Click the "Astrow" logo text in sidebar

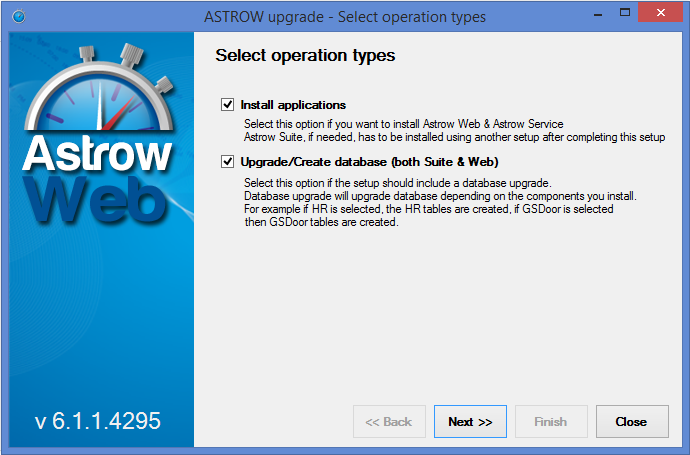(98, 156)
